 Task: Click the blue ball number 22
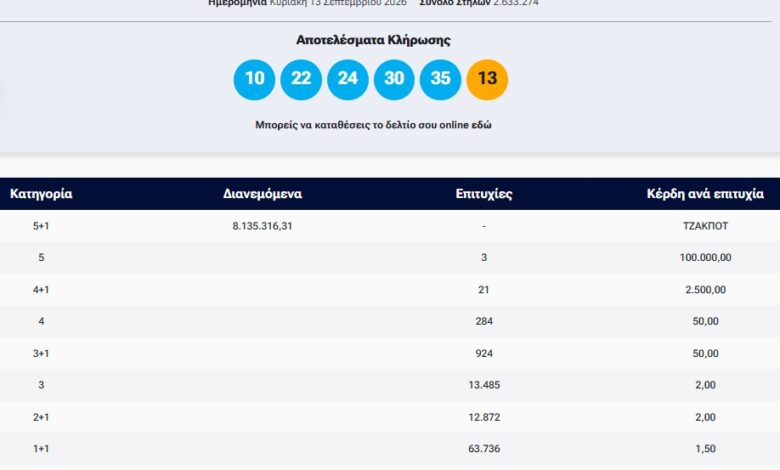click(301, 80)
